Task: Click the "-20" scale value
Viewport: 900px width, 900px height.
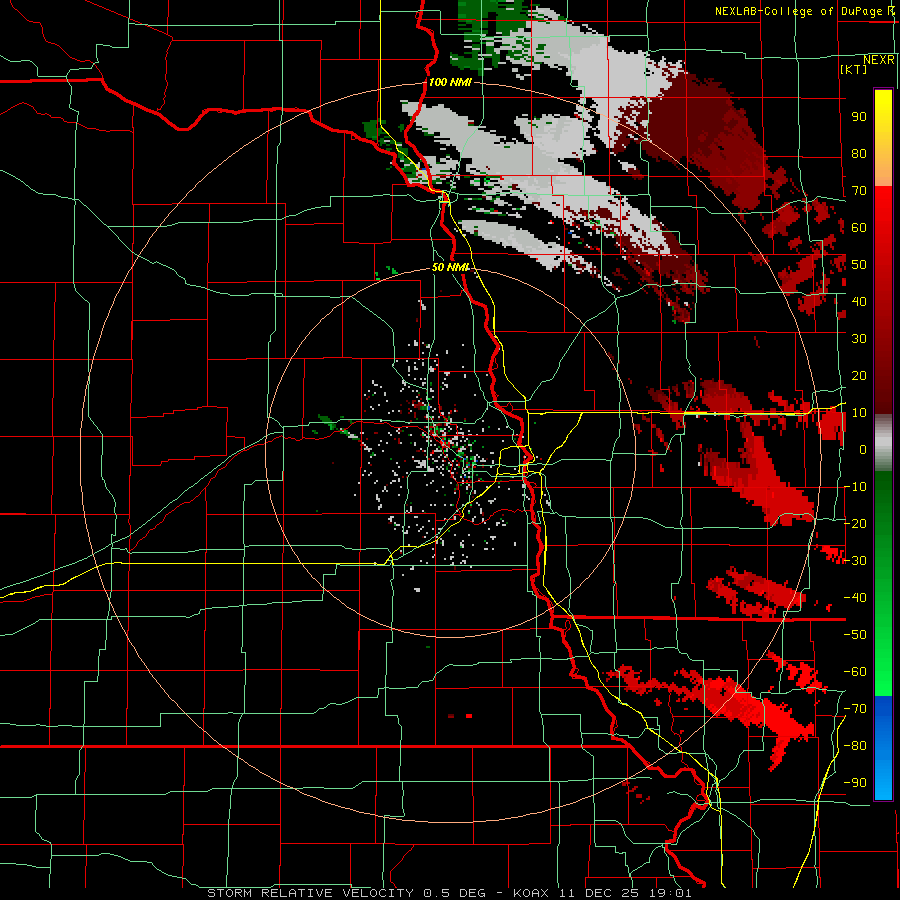Action: pyautogui.click(x=855, y=524)
